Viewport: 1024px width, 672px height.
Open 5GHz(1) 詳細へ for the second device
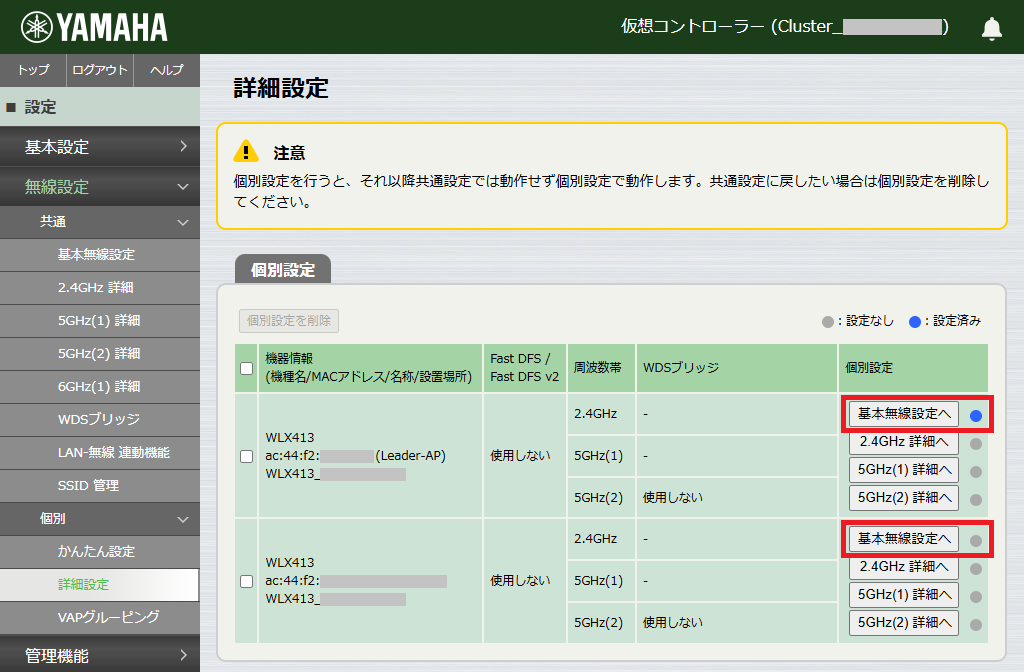pos(903,594)
